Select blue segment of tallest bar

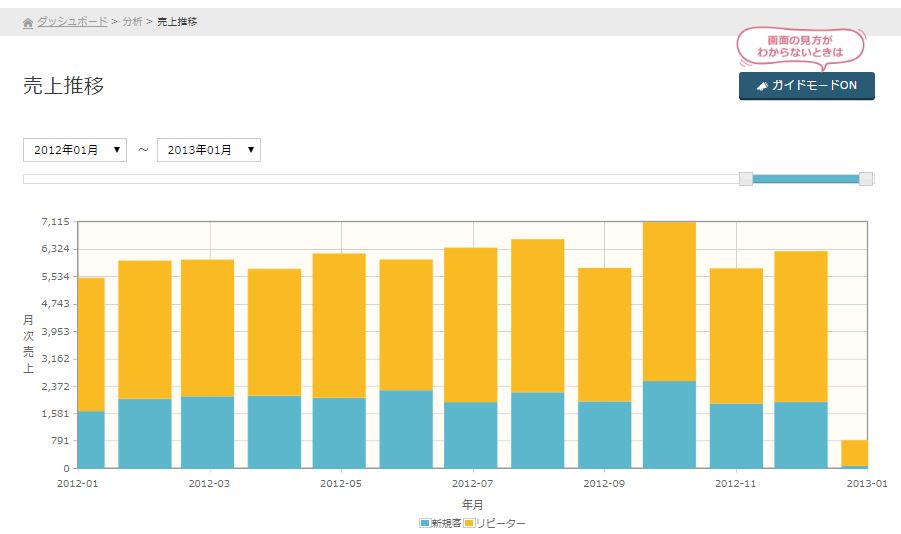pyautogui.click(x=669, y=425)
